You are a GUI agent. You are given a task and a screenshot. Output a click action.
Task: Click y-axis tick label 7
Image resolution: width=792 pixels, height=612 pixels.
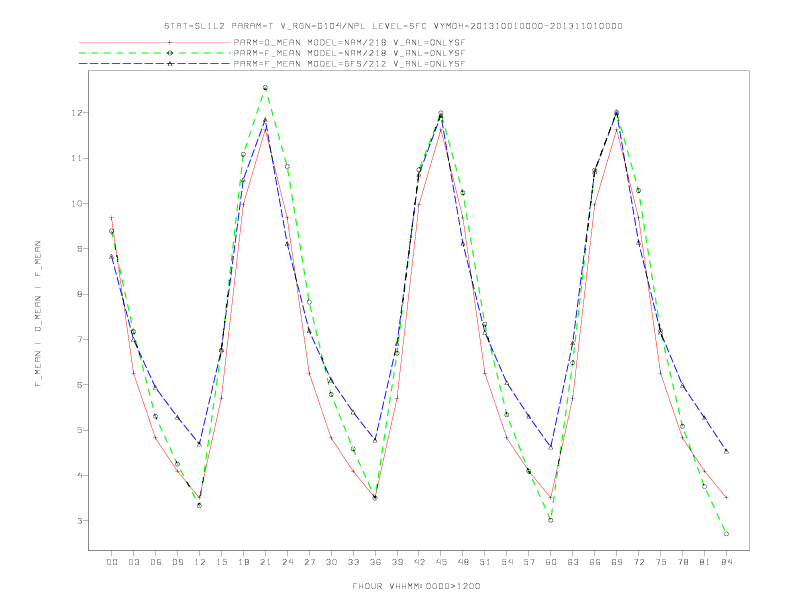pos(80,339)
